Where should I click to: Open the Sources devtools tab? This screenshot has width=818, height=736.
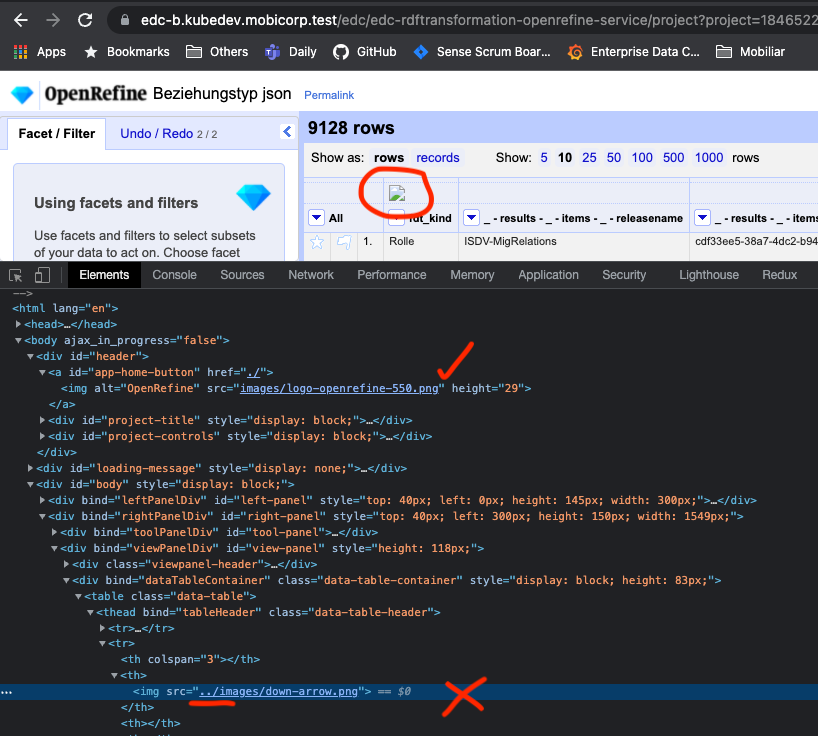click(242, 275)
